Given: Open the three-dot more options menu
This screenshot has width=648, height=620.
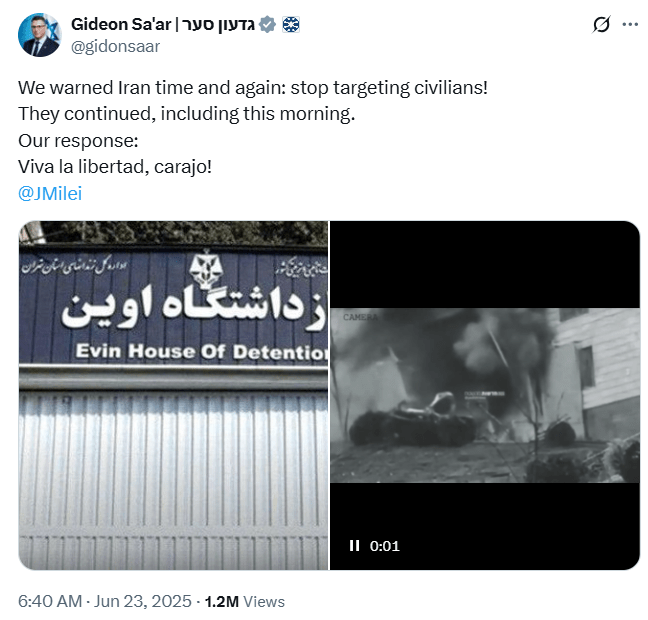Looking at the screenshot, I should click(630, 24).
